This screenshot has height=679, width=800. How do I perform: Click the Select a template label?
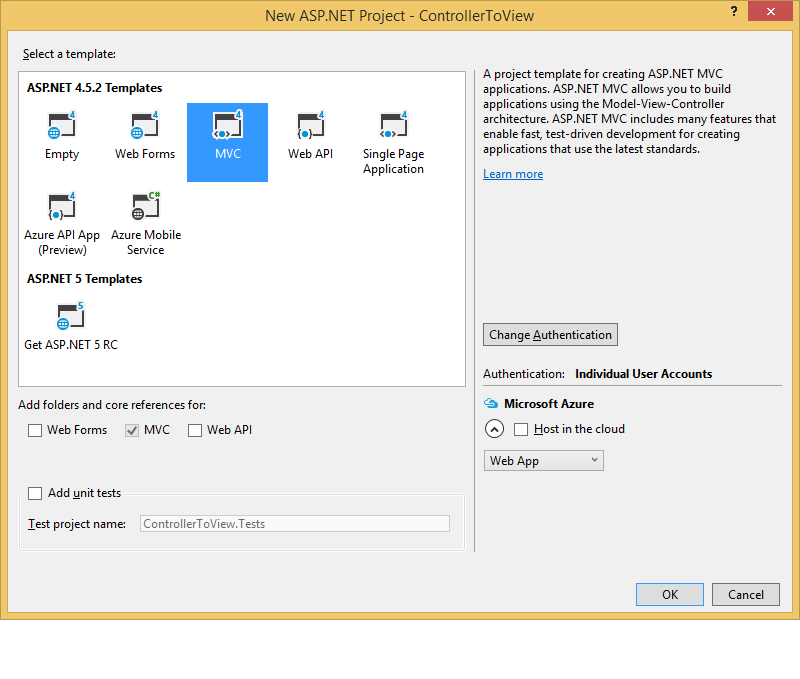click(x=69, y=54)
